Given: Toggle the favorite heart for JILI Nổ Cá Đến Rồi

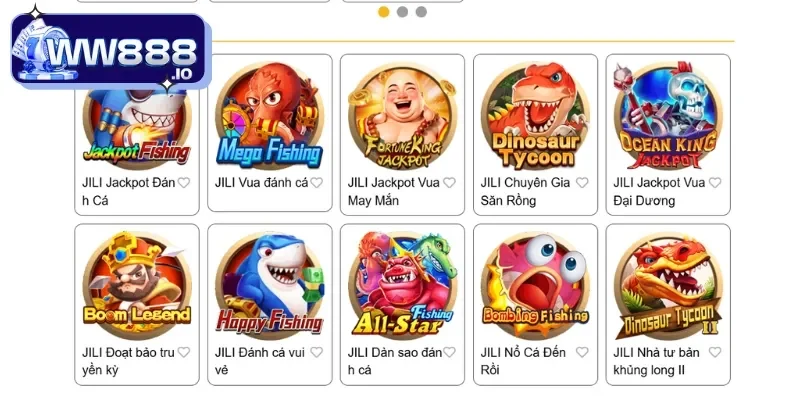Looking at the screenshot, I should click(x=582, y=352).
